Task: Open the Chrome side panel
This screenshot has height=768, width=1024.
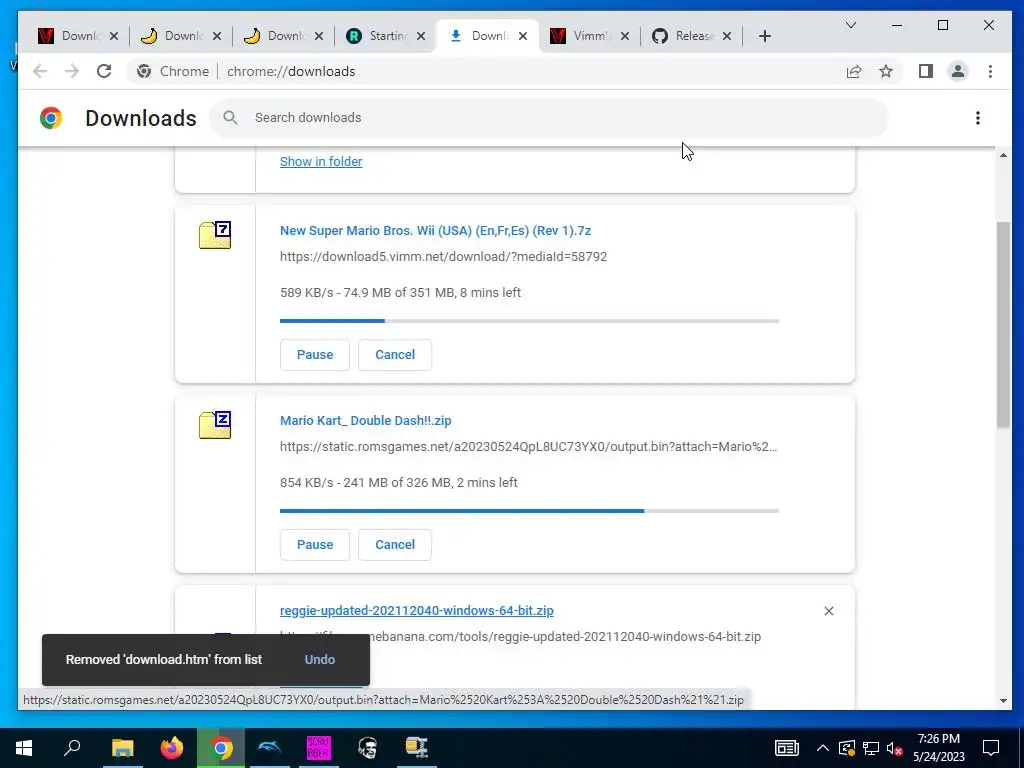Action: click(x=925, y=71)
